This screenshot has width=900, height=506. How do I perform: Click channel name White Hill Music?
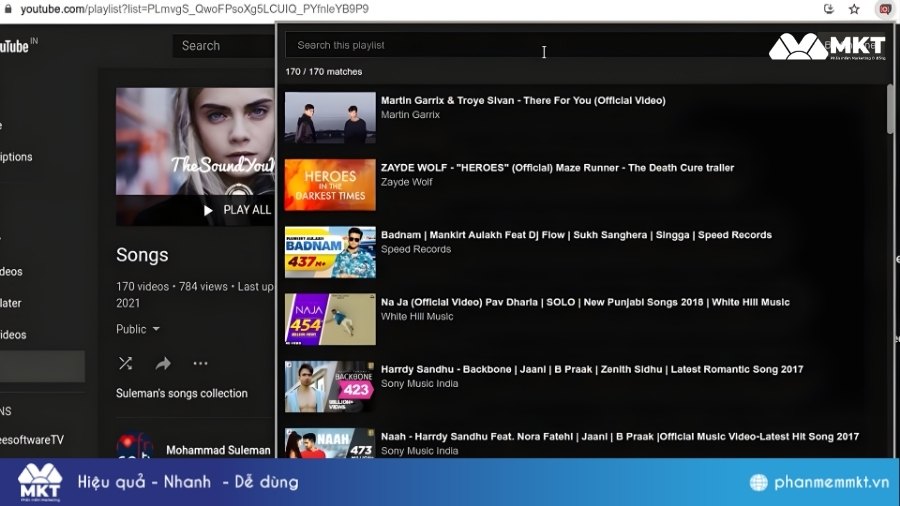[417, 316]
